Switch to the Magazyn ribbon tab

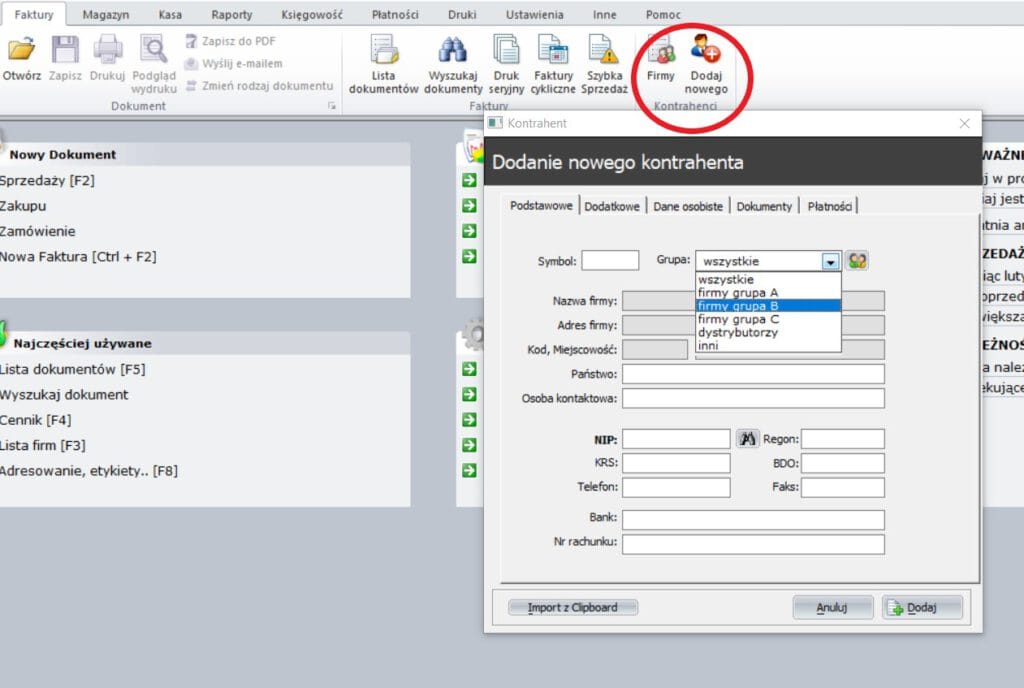106,15
